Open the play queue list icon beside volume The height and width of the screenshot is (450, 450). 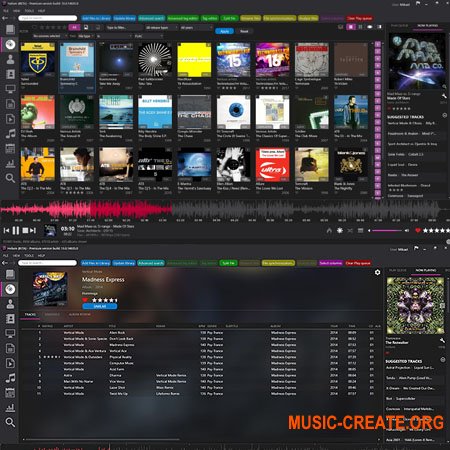360,230
